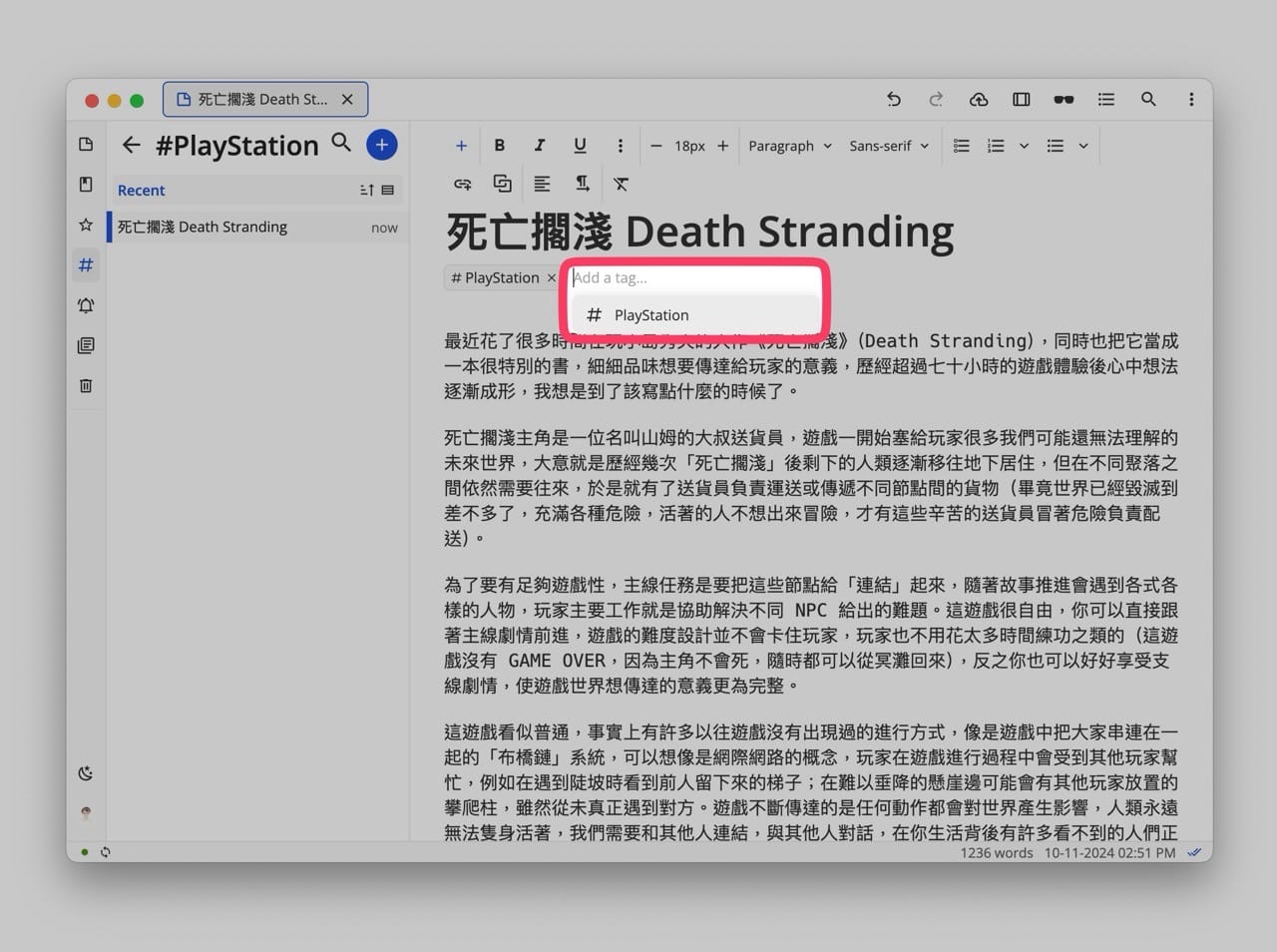This screenshot has height=952, width=1277.
Task: Expand the numbered list style options
Action: click(1024, 146)
